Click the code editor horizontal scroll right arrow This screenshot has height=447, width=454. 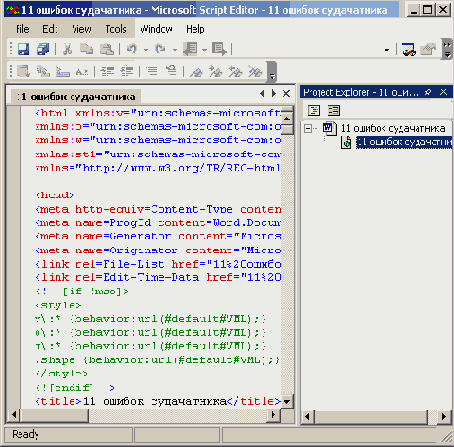tap(274, 415)
